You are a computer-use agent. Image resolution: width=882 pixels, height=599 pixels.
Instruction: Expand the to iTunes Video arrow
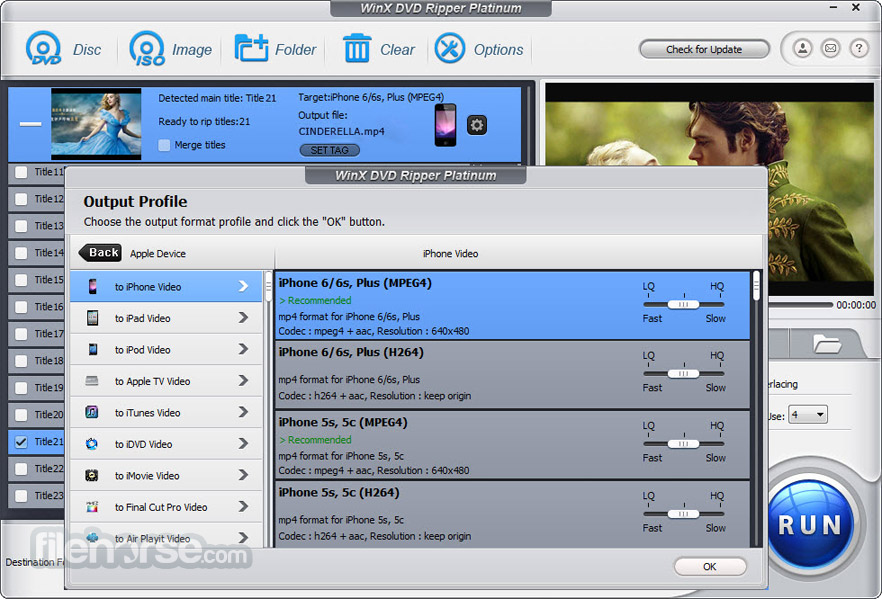click(x=243, y=412)
